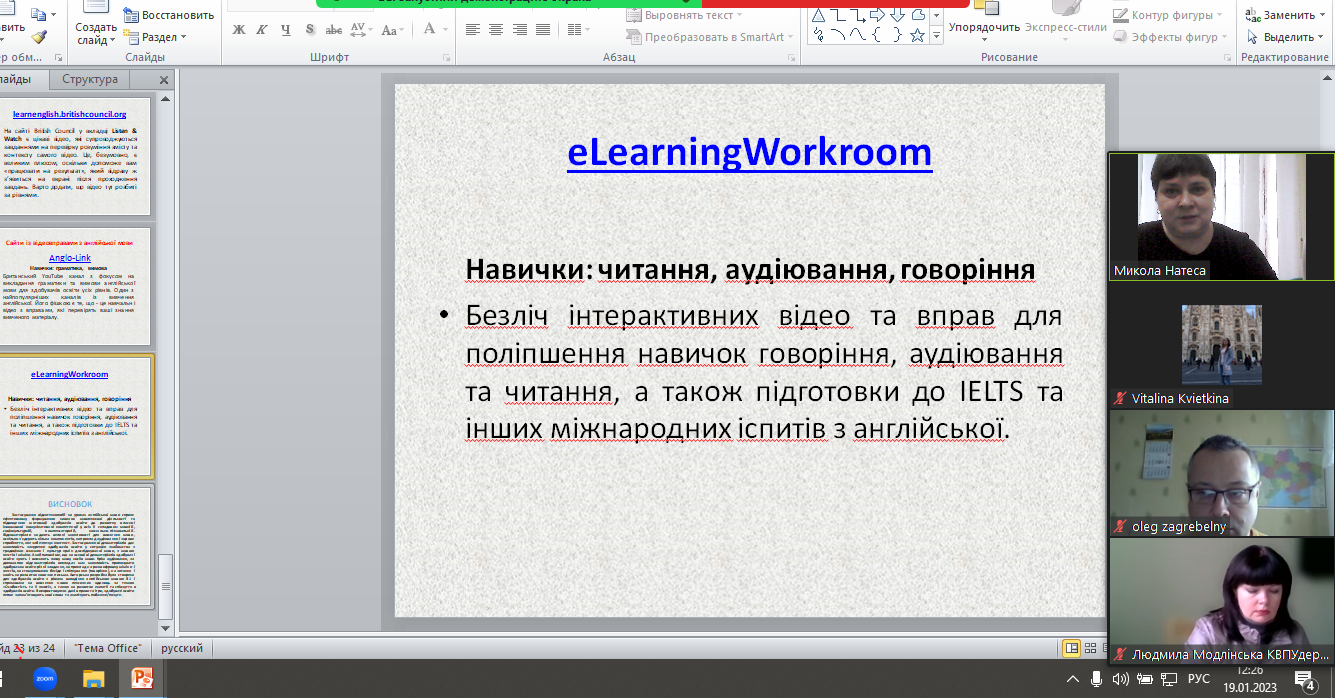
Task: Select learnenglish.britishcouncil.org slide thumbnail
Action: [77, 156]
